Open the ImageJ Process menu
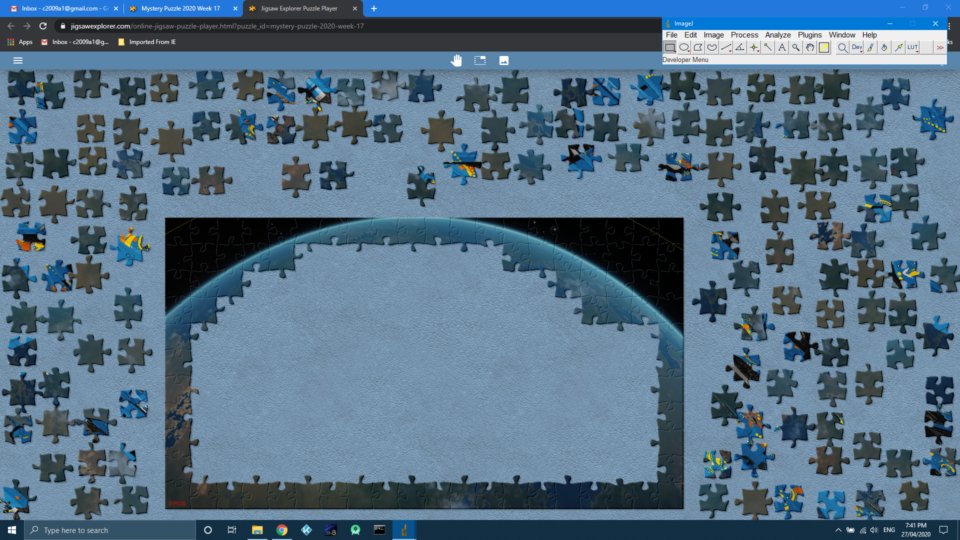This screenshot has height=540, width=960. pyautogui.click(x=744, y=35)
